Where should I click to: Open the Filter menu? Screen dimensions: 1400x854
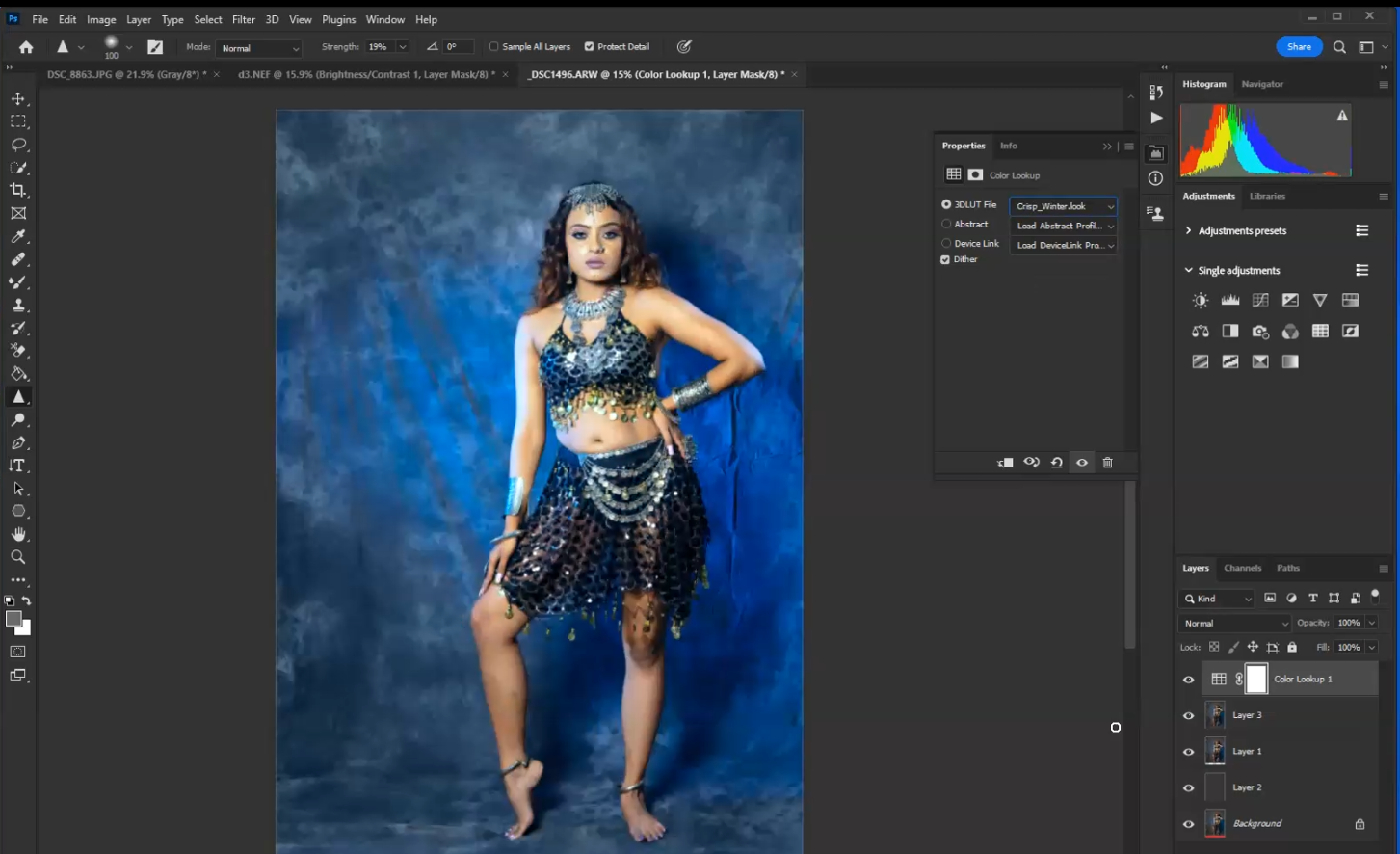point(243,19)
